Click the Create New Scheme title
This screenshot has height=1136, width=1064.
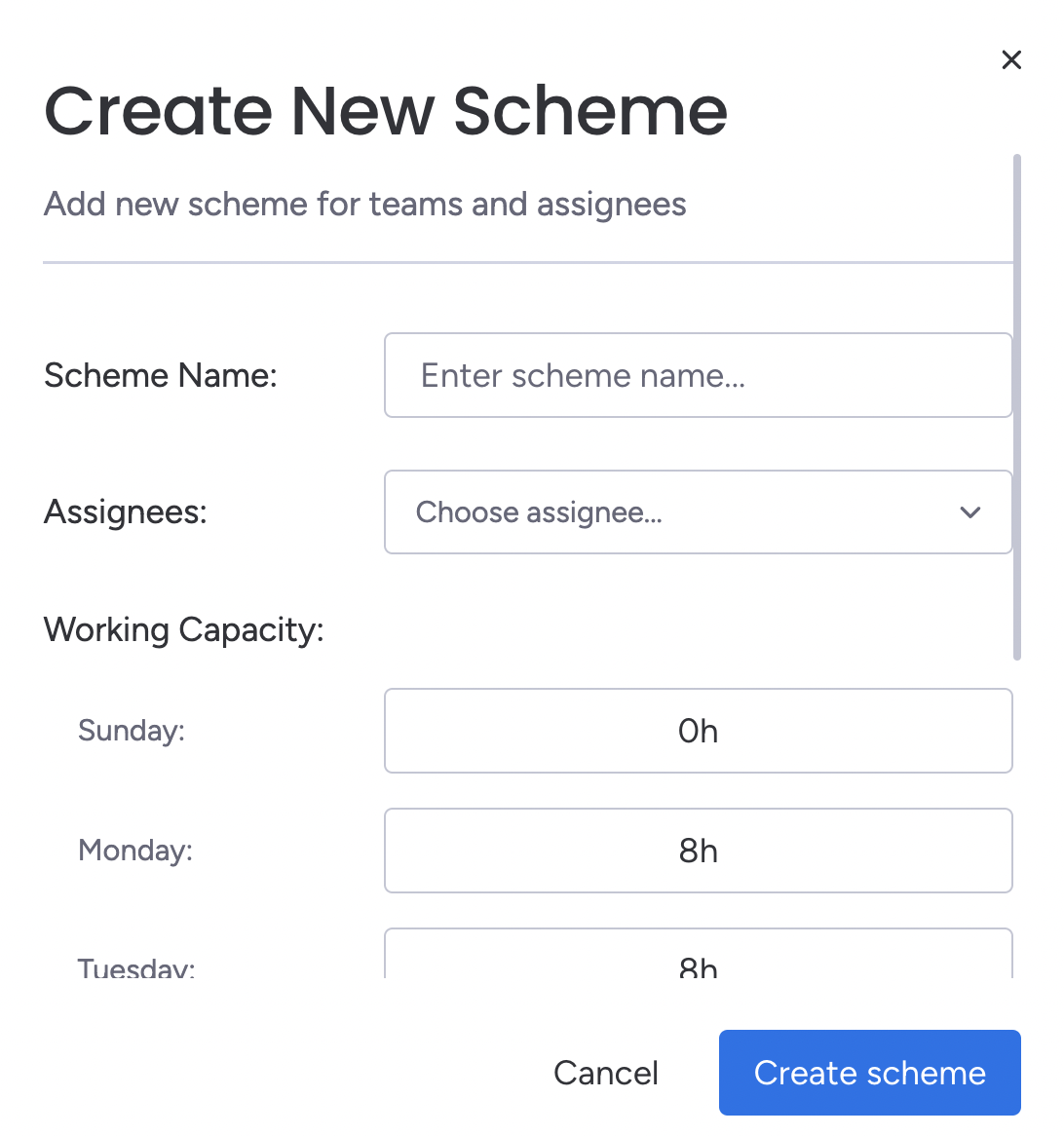pos(386,111)
